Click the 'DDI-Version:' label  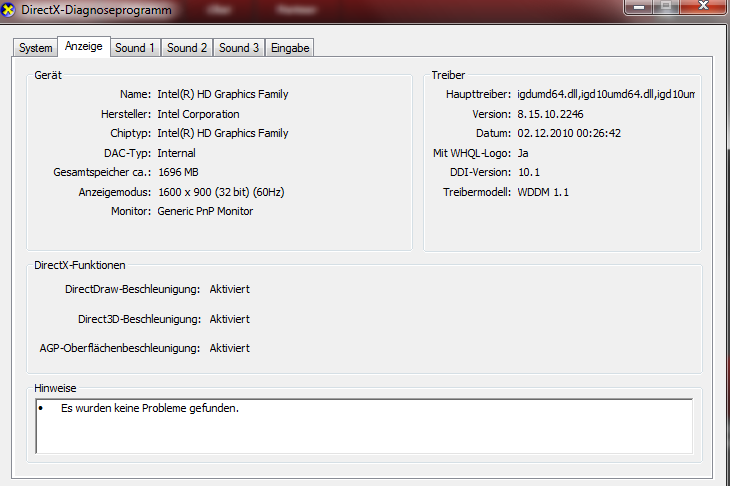coord(480,172)
